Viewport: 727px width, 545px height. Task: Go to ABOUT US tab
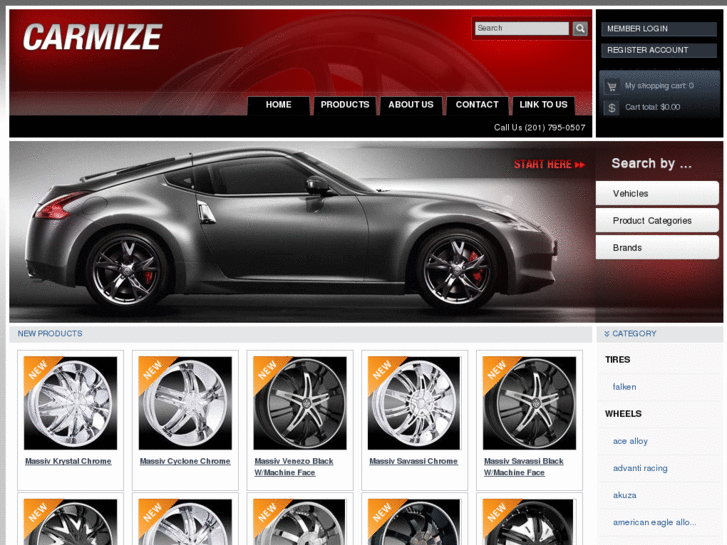click(x=411, y=105)
